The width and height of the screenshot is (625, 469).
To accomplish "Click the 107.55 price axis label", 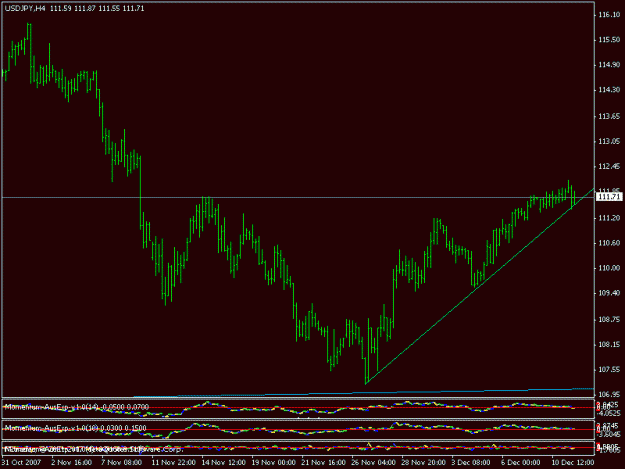I will tap(609, 370).
